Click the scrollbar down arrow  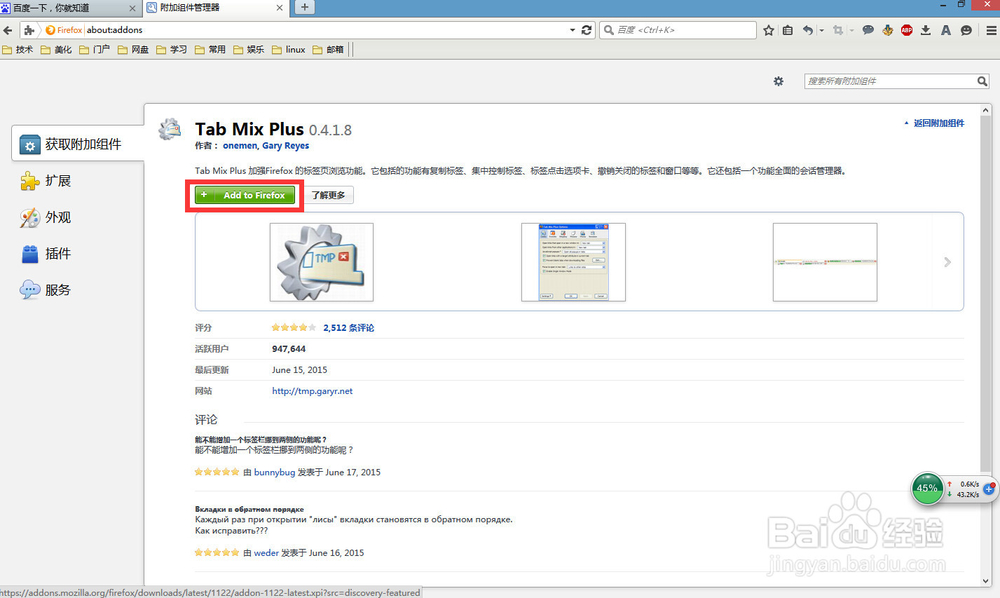pyautogui.click(x=986, y=581)
